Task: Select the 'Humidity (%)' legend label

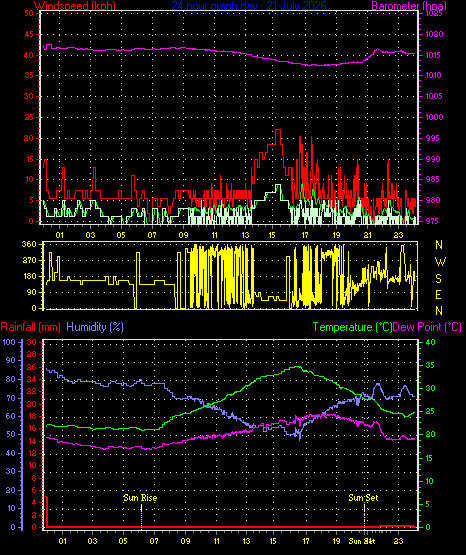Action: [x=95, y=327]
